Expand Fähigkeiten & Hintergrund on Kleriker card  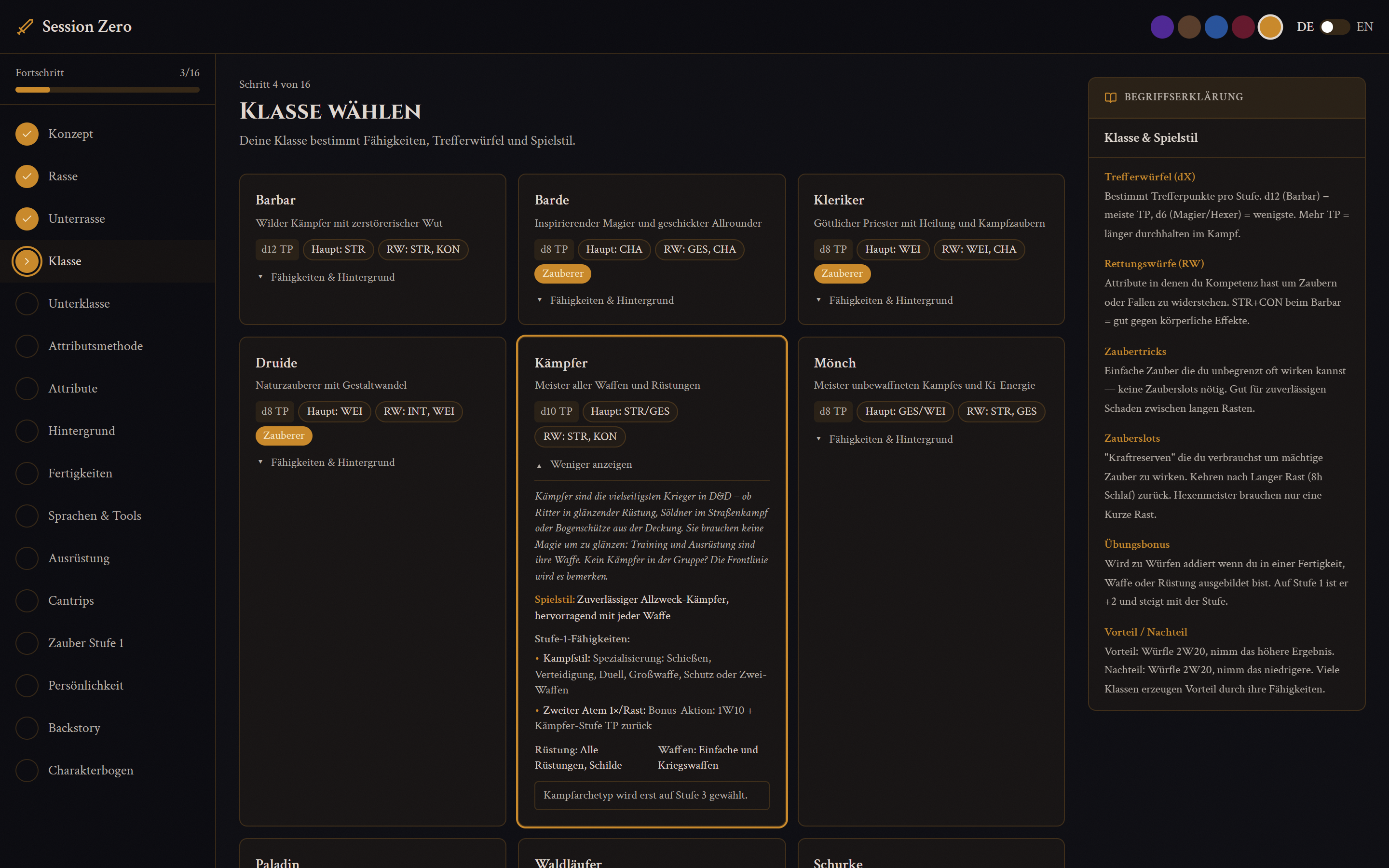pyautogui.click(x=884, y=300)
